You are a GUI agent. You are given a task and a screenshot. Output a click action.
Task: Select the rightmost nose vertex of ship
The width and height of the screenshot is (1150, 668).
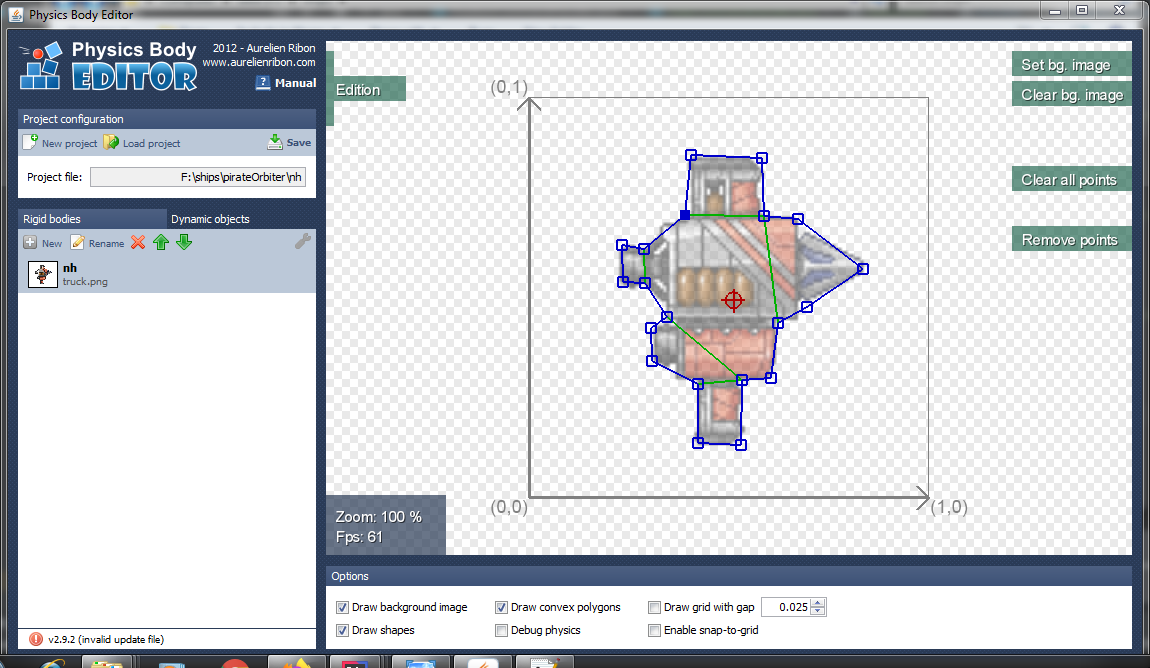point(862,269)
